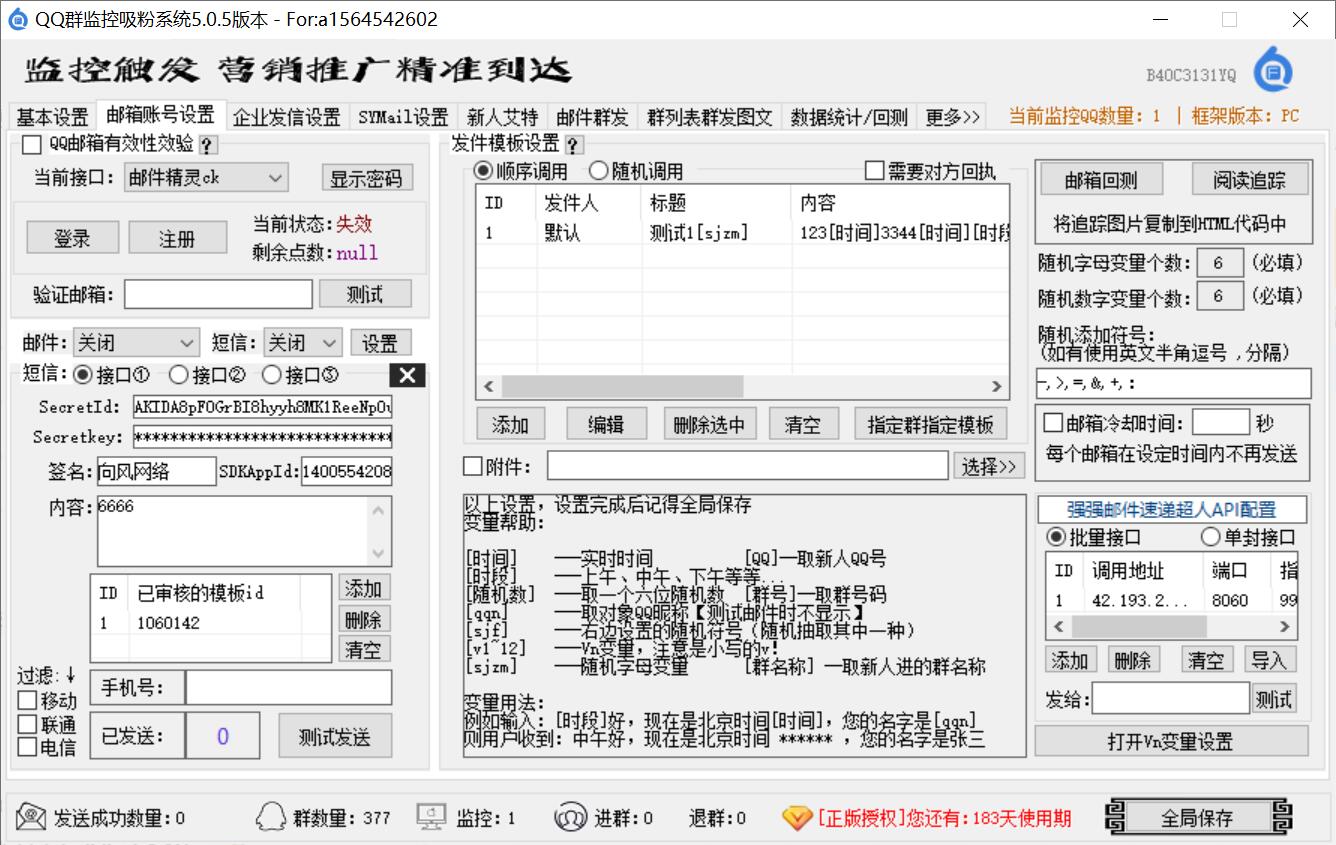This screenshot has width=1336, height=845.
Task: Expand the 短信 dropdown set to 关闭
Action: tap(303, 343)
